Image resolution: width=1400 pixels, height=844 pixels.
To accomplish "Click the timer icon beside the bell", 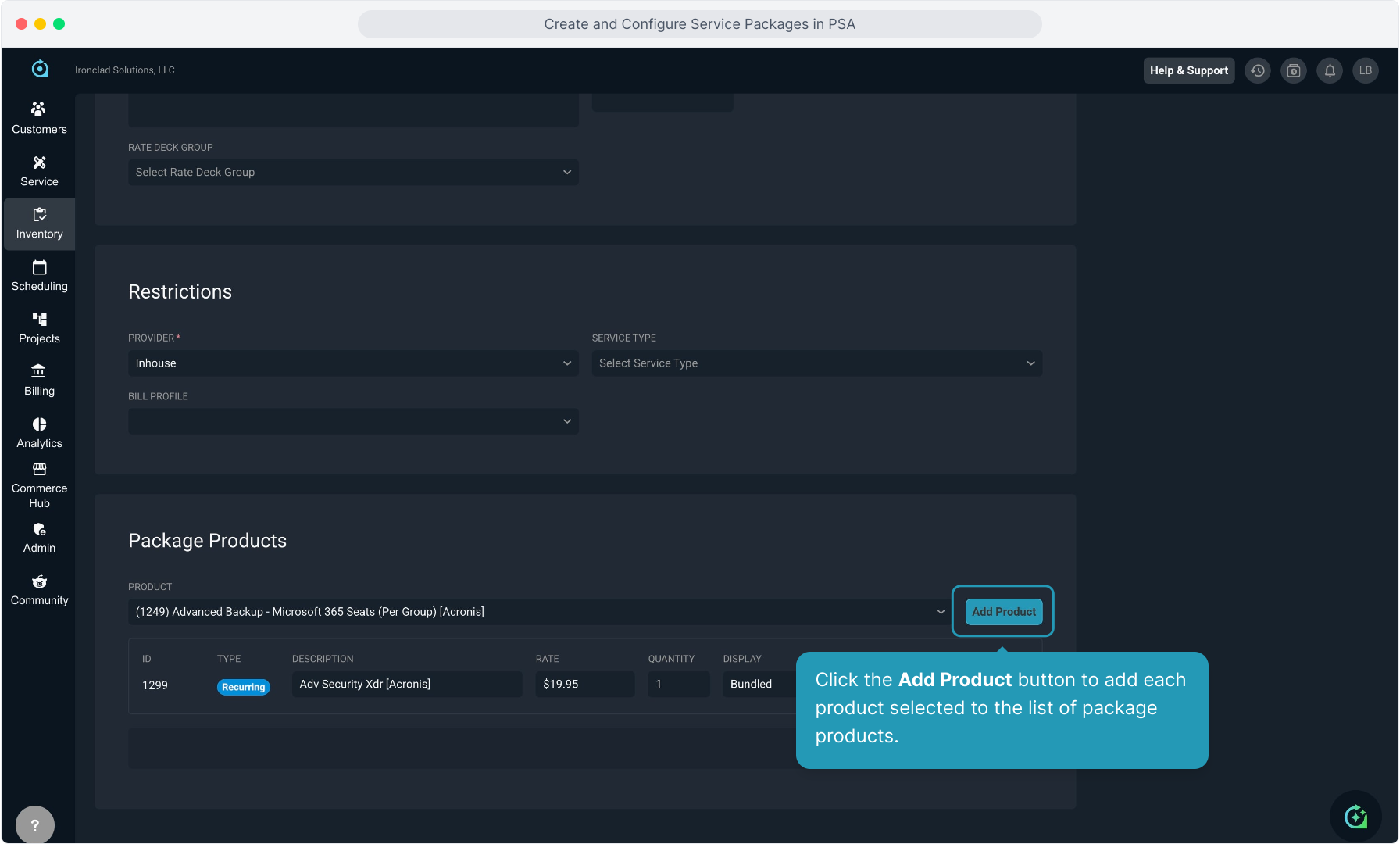I will tap(1294, 70).
